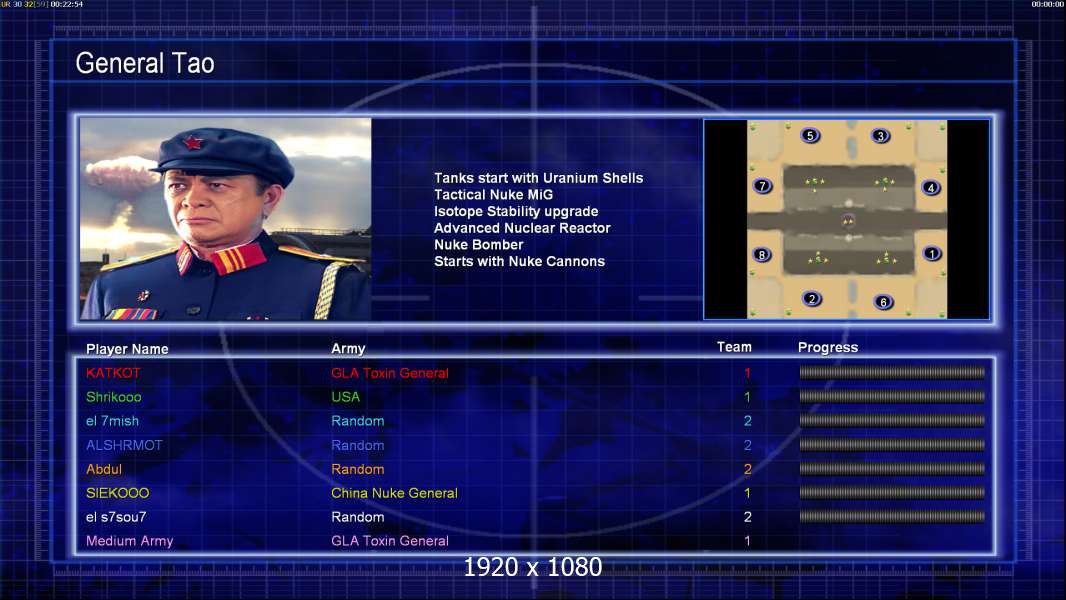Click 'Tanks start with Uranium Shells' text
The width and height of the screenshot is (1066, 600).
click(538, 178)
